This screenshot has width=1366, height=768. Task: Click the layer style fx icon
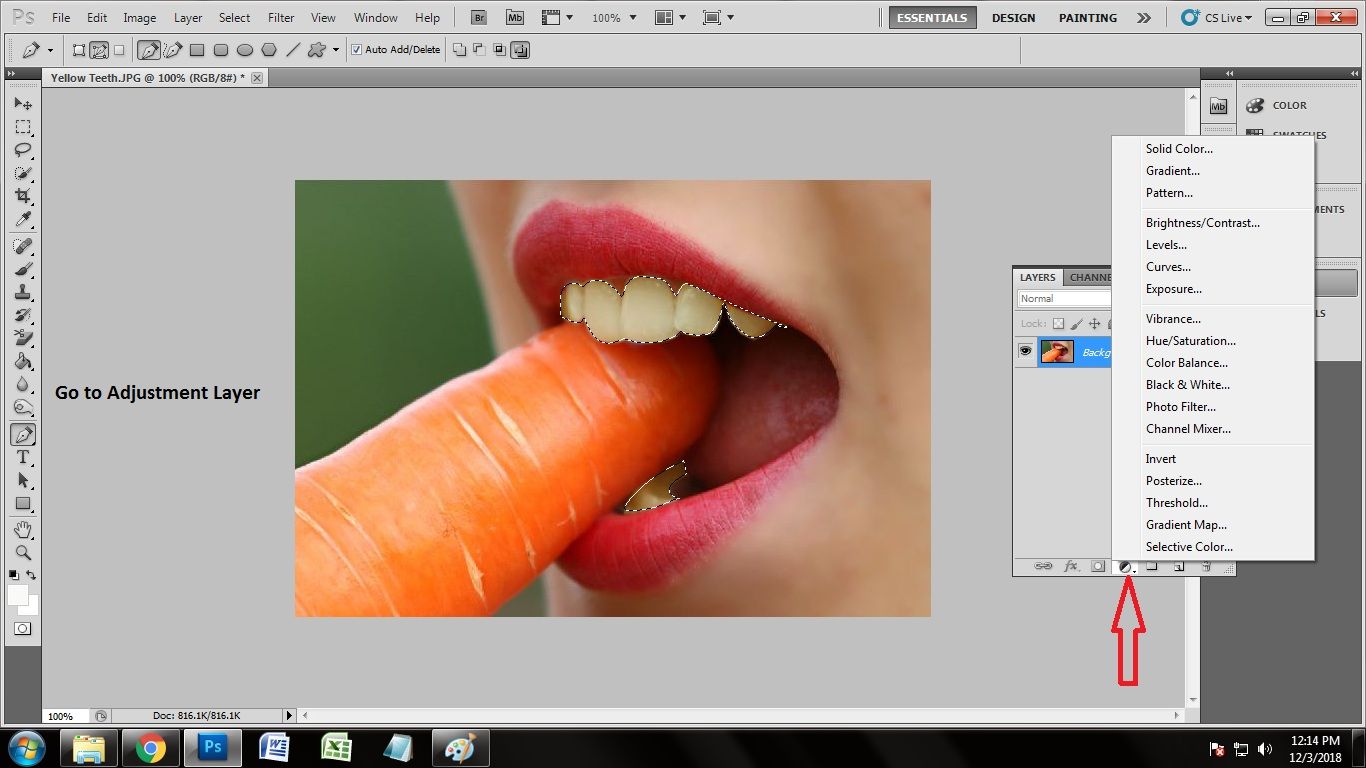tap(1071, 566)
